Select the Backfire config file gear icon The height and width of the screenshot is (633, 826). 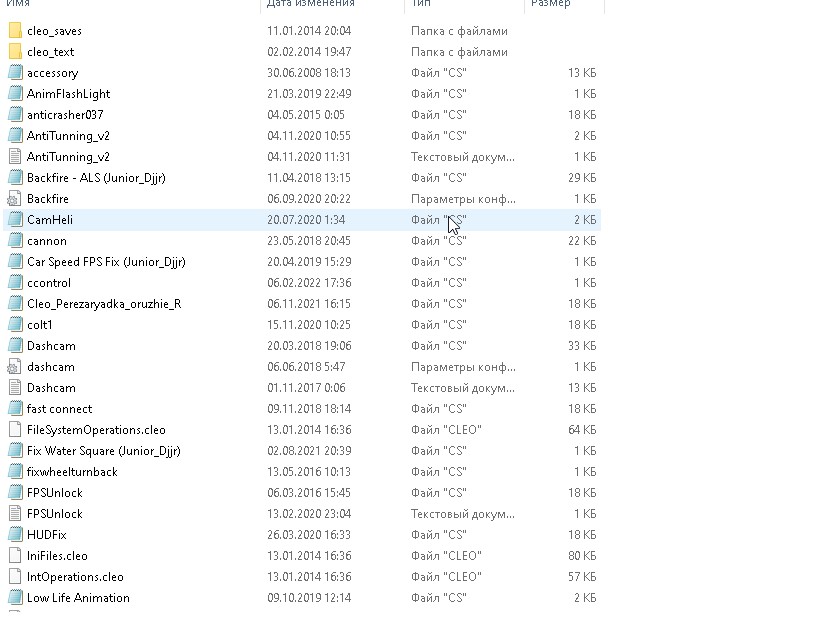pos(14,199)
